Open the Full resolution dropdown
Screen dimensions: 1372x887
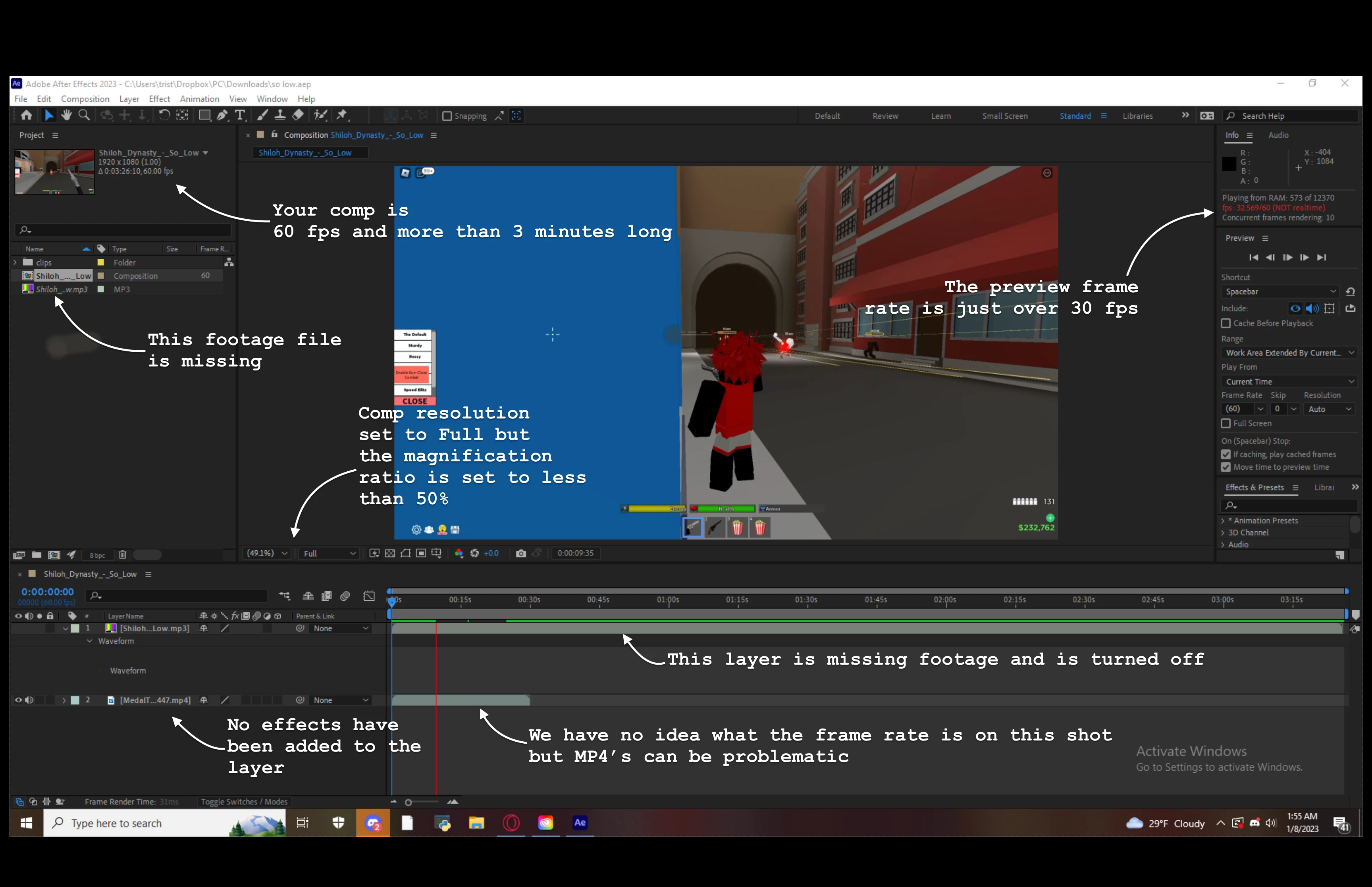click(x=330, y=553)
